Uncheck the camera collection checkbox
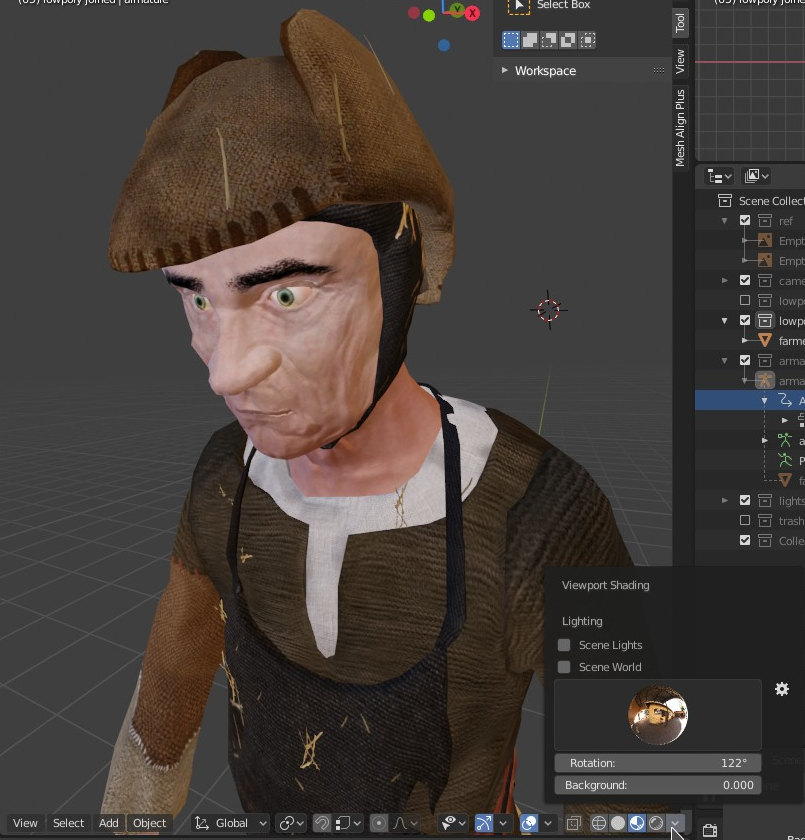 coord(744,280)
